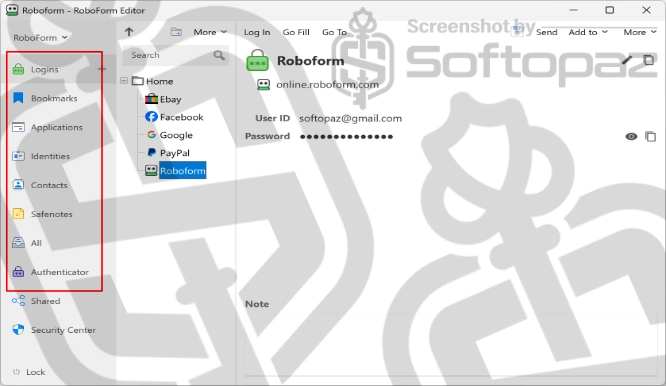
Task: Copy the password to clipboard
Action: [x=650, y=136]
